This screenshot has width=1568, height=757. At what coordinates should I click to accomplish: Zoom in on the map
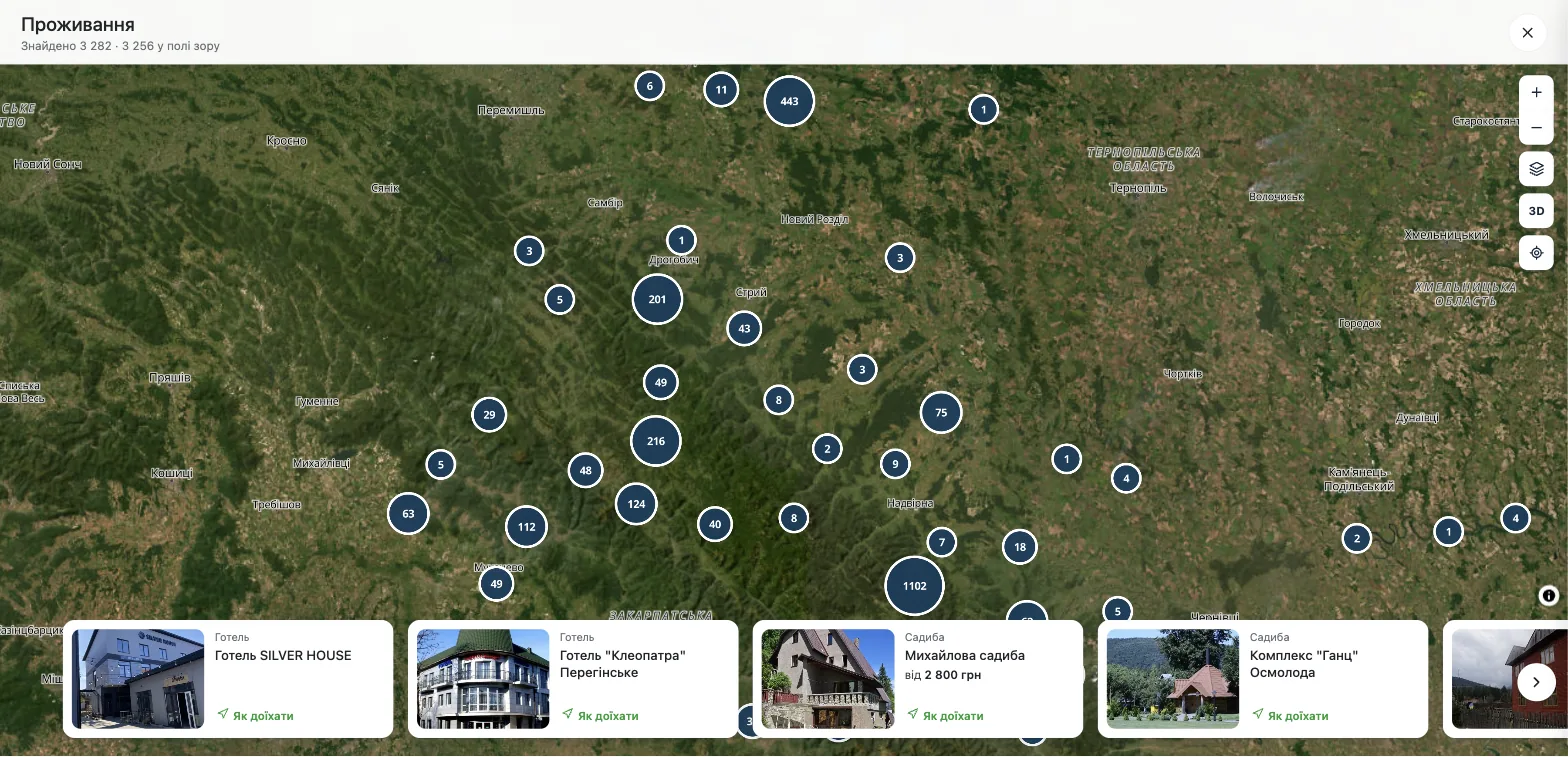1536,92
